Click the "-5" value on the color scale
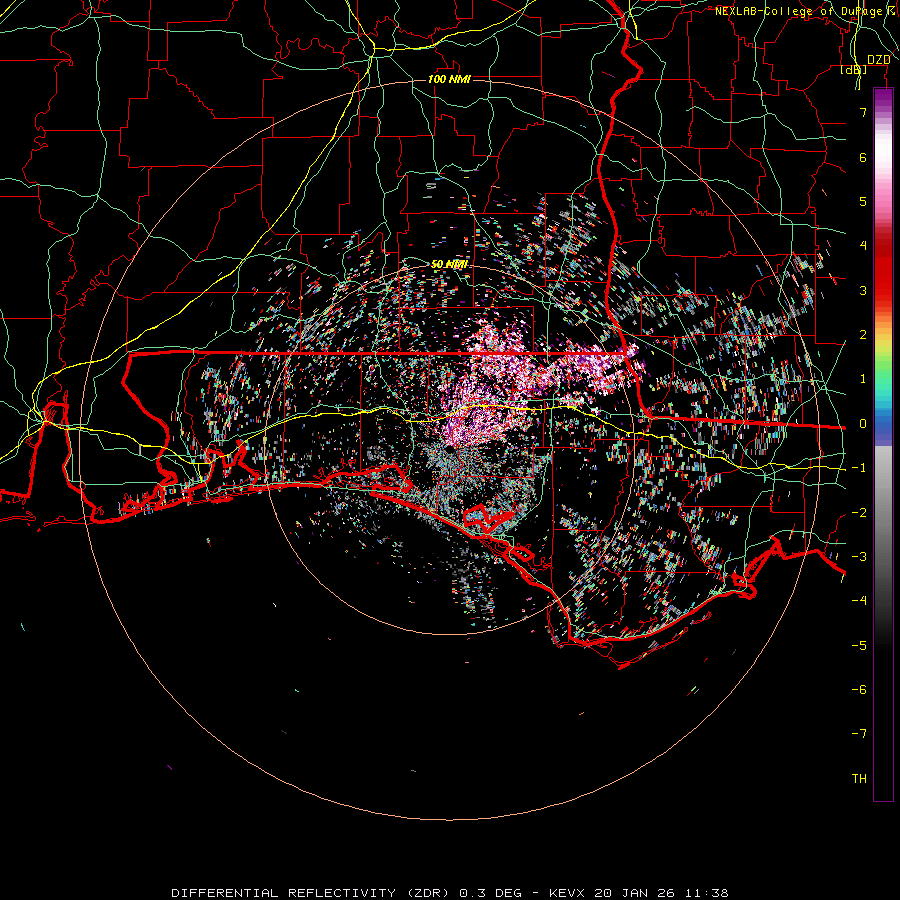Viewport: 900px width, 900px height. click(859, 646)
